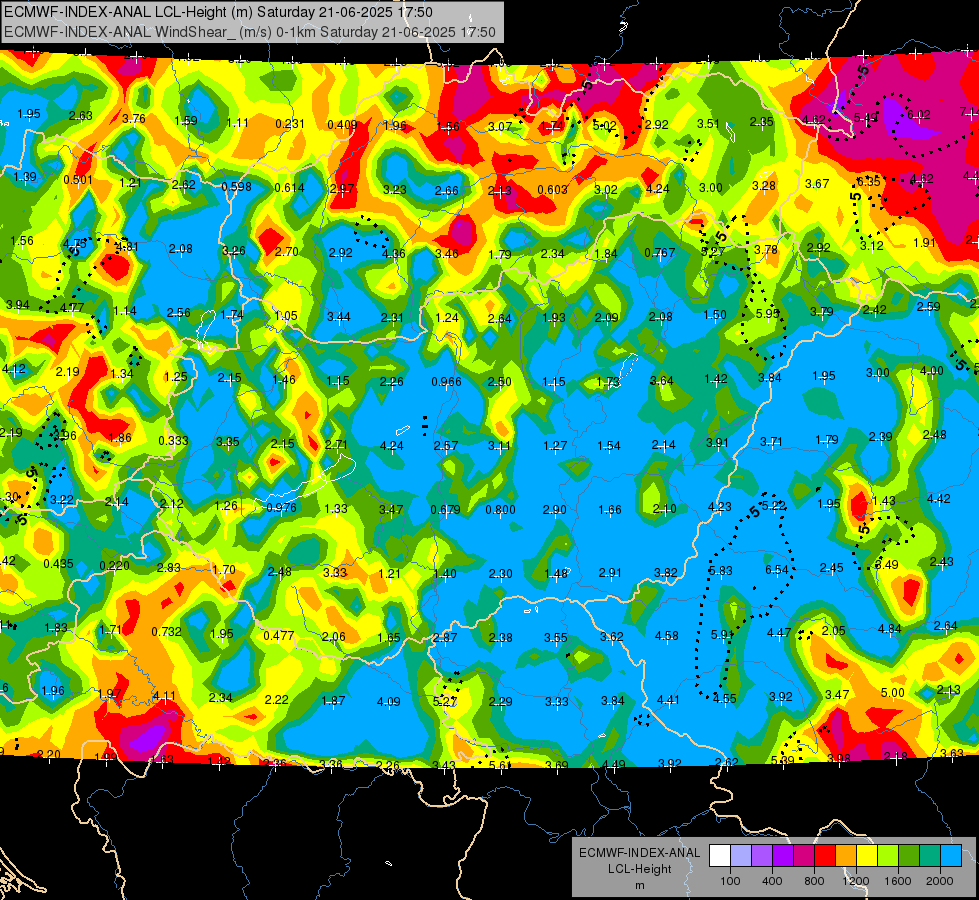Click the 4.58 wind shear value
This screenshot has width=979, height=900.
click(x=667, y=636)
